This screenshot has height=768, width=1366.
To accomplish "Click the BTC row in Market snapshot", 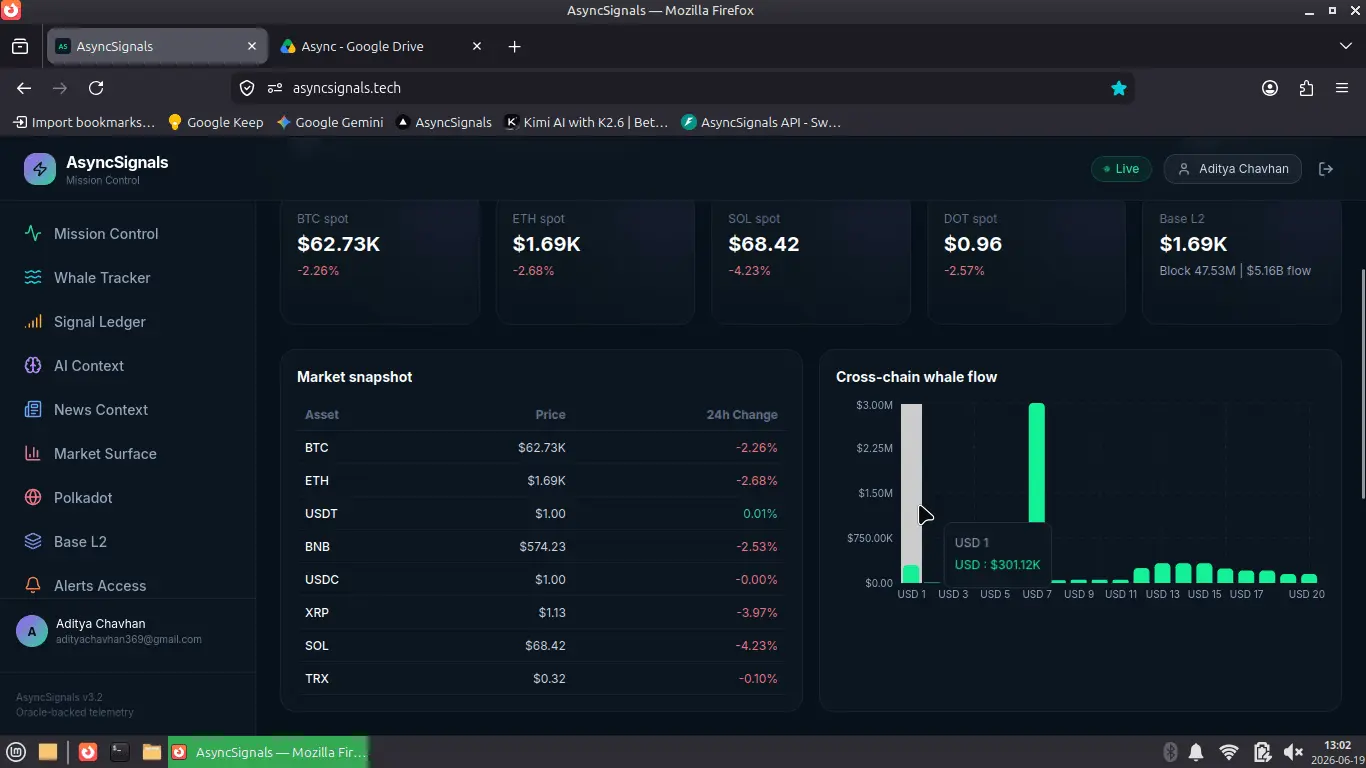I will pos(541,448).
